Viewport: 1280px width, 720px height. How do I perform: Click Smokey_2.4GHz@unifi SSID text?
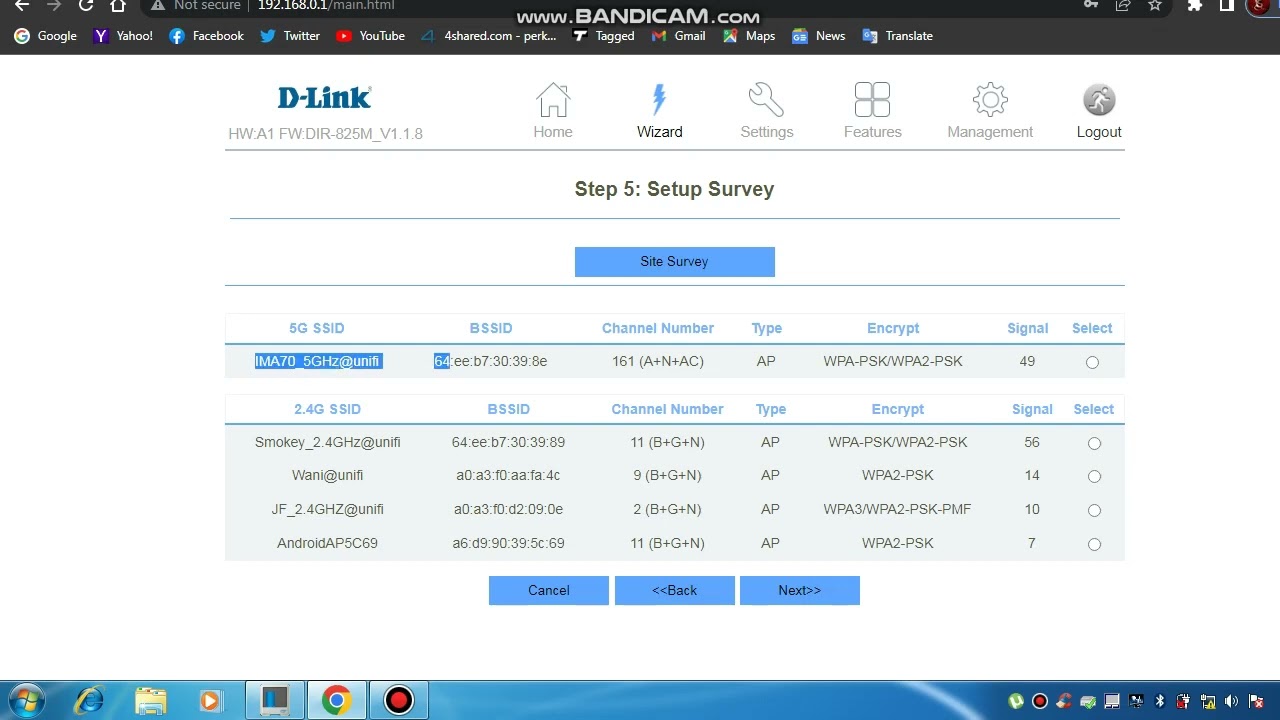click(x=327, y=442)
